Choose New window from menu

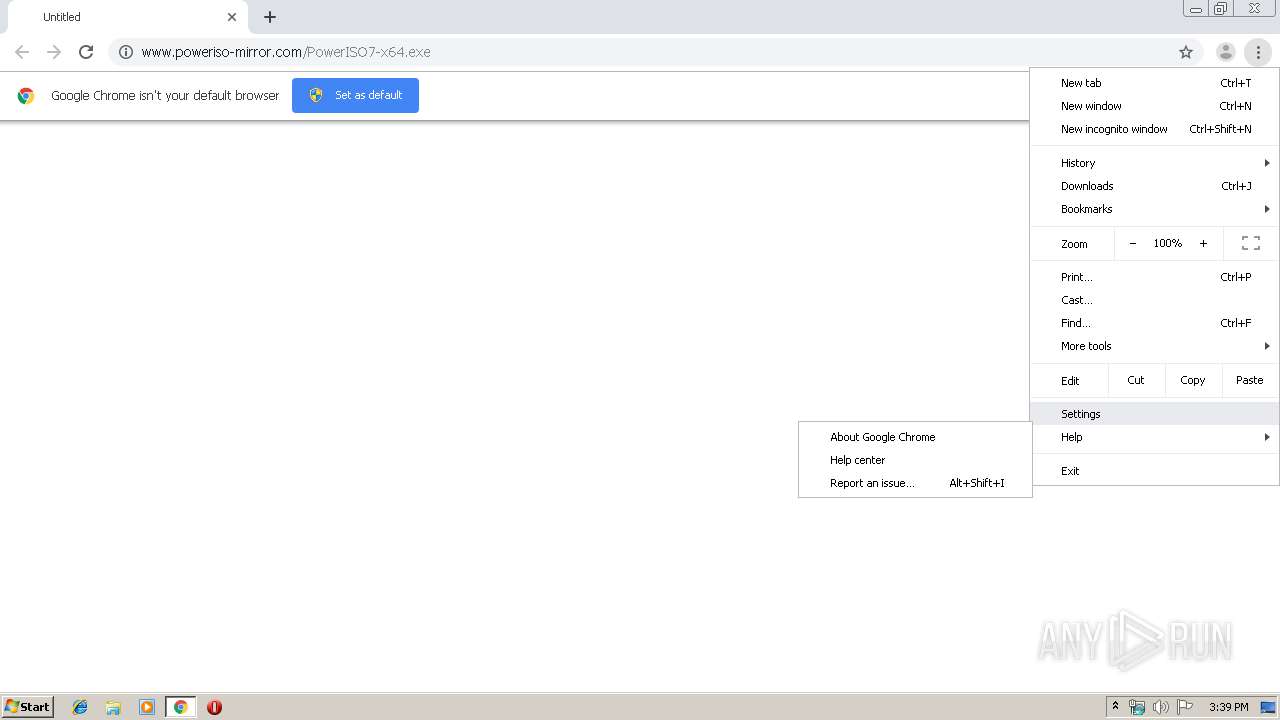click(x=1155, y=106)
